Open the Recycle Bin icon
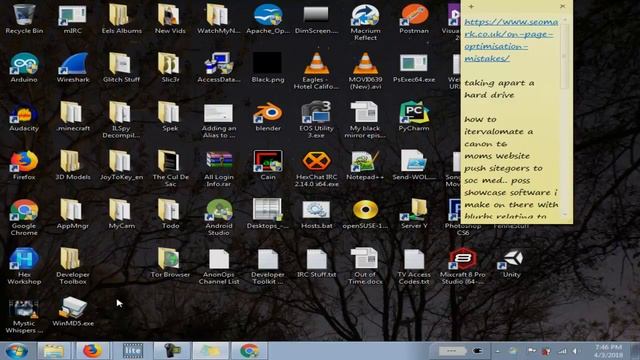 pos(24,18)
